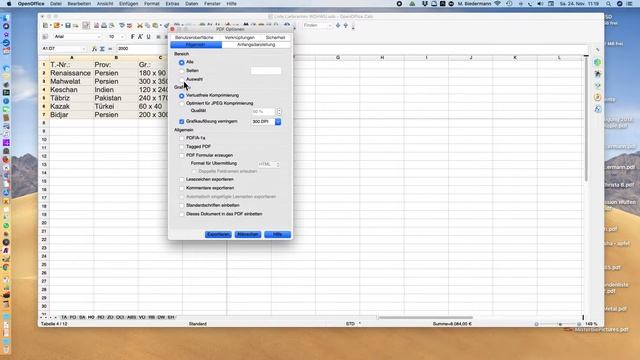Screen dimensions: 640x360
Task: Click the Exportieren button
Action: pos(218,234)
